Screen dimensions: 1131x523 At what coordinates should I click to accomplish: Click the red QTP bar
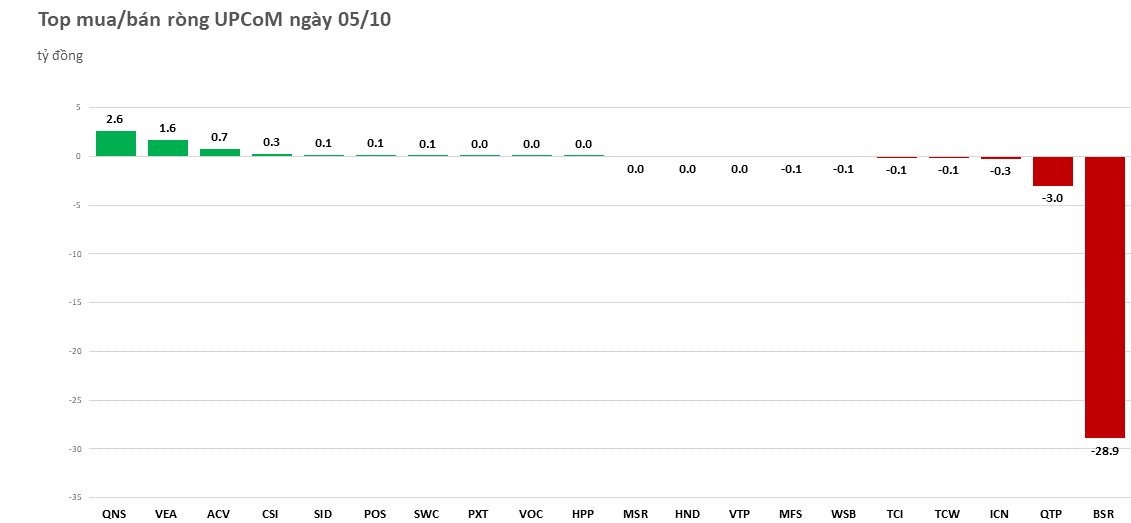click(1052, 171)
